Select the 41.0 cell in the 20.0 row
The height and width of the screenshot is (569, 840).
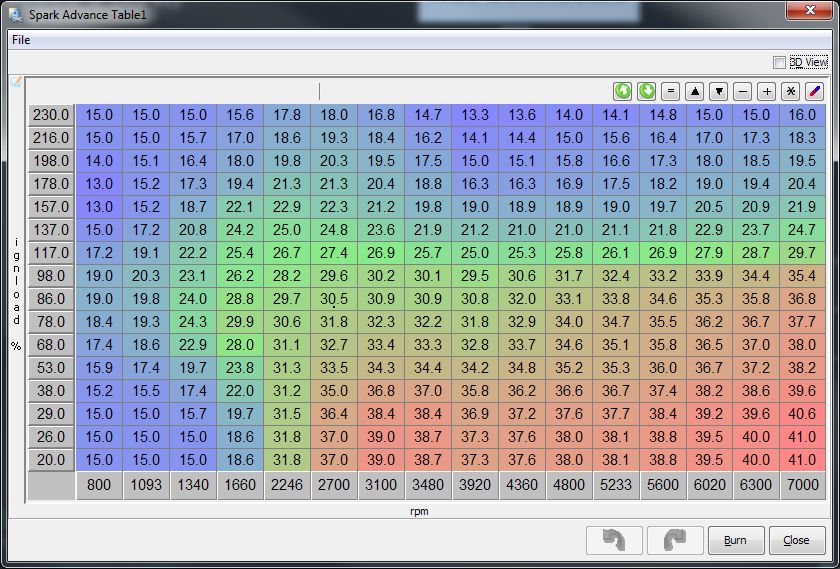[802, 459]
